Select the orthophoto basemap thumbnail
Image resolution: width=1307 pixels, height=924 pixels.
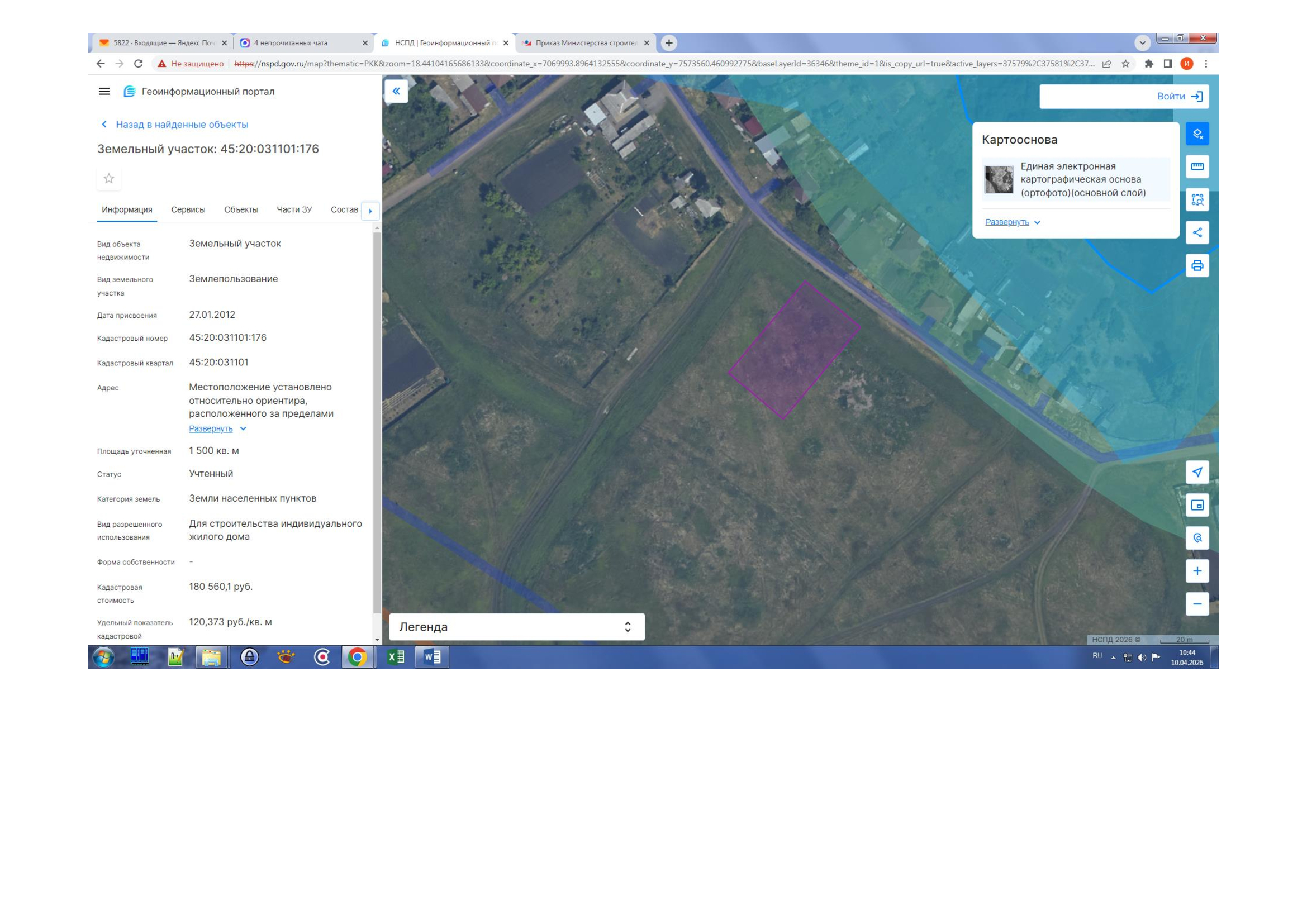999,179
